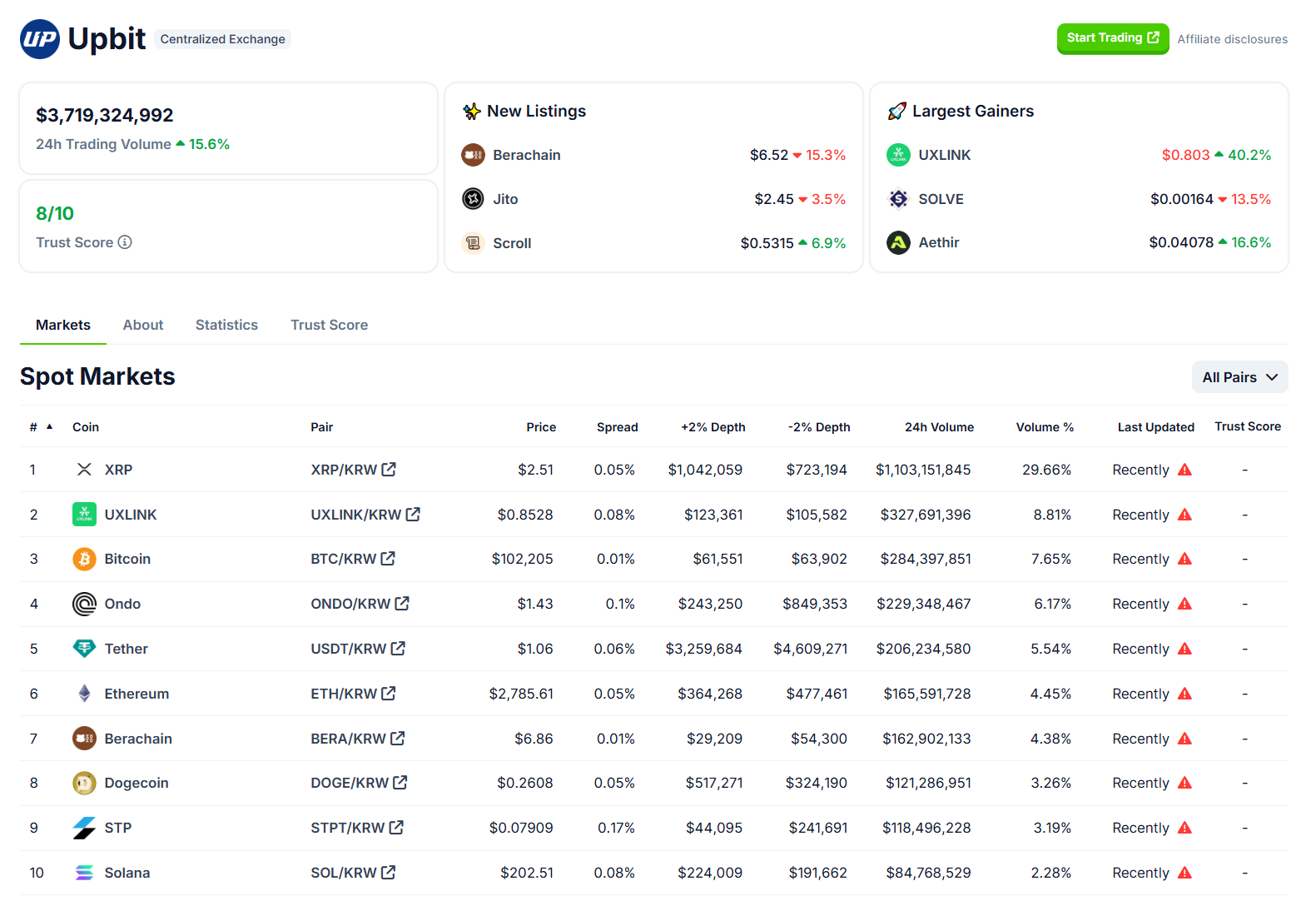
Task: Click the Trust Score info icon
Action: (x=125, y=242)
